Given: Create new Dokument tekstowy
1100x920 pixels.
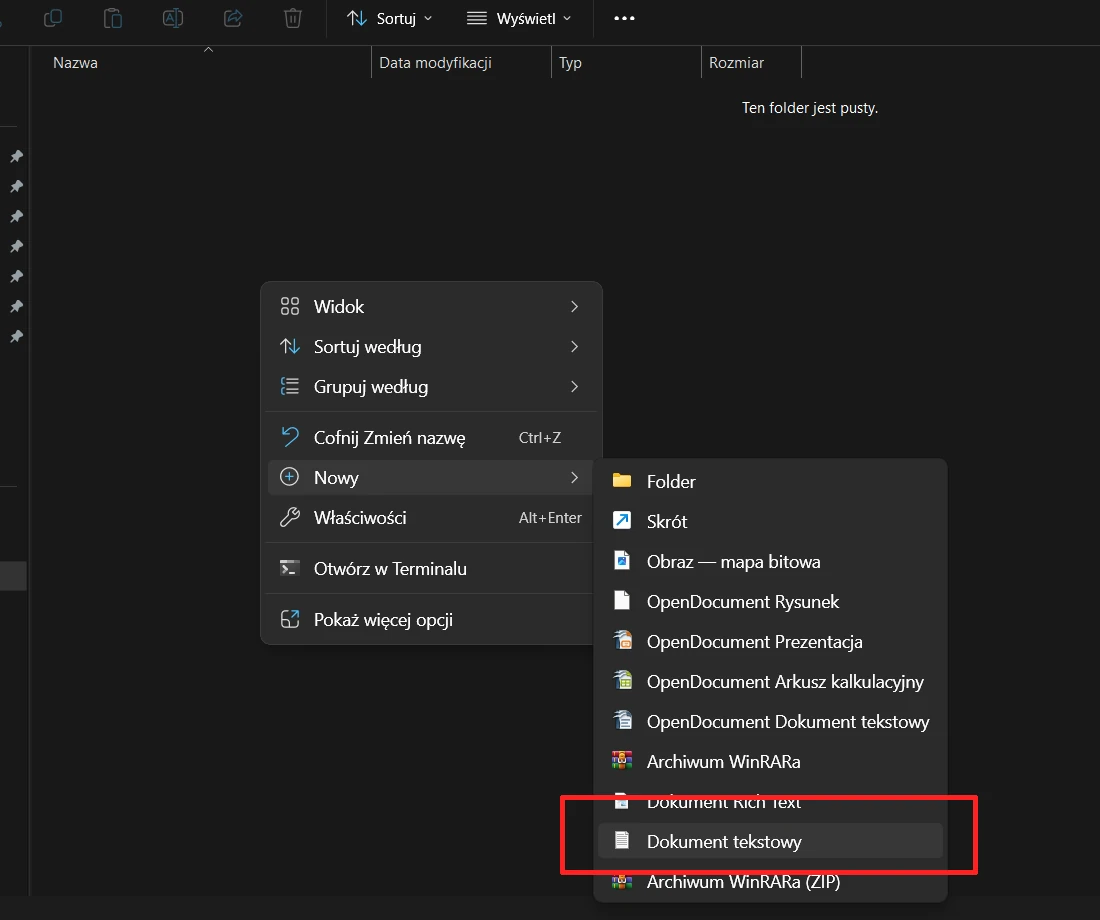Looking at the screenshot, I should coord(770,841).
